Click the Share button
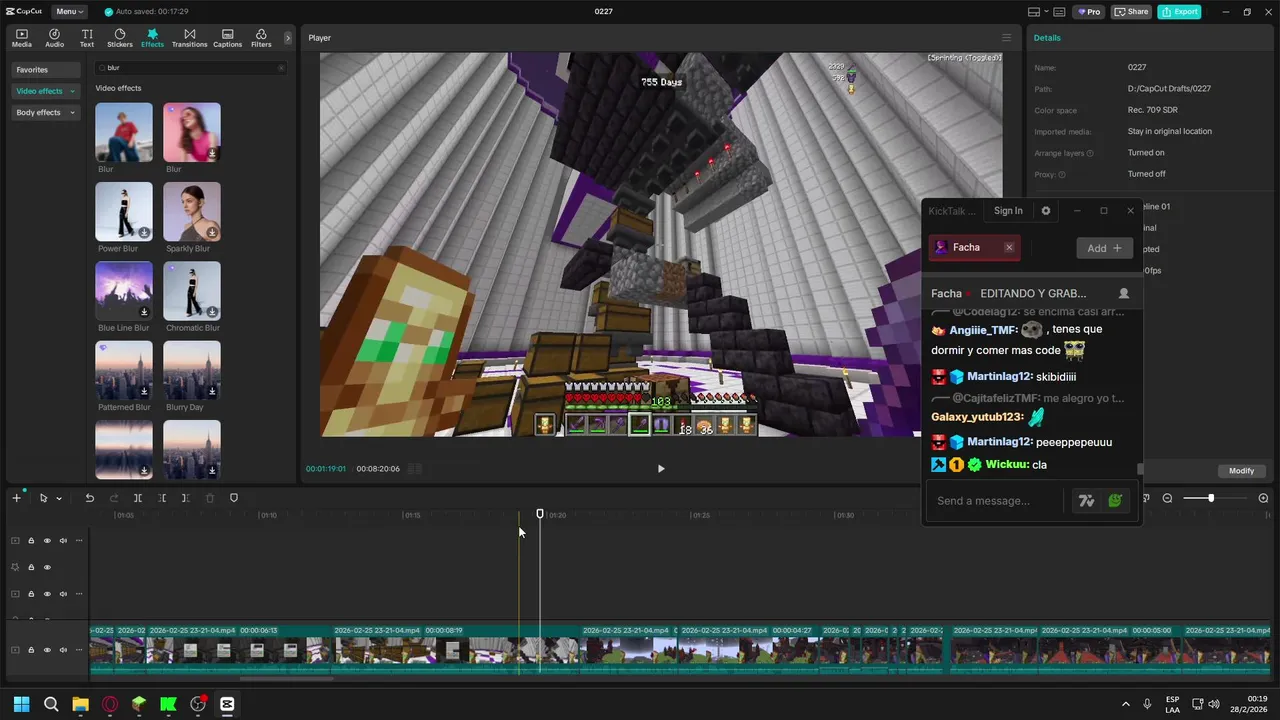This screenshot has width=1280, height=720. [x=1131, y=12]
